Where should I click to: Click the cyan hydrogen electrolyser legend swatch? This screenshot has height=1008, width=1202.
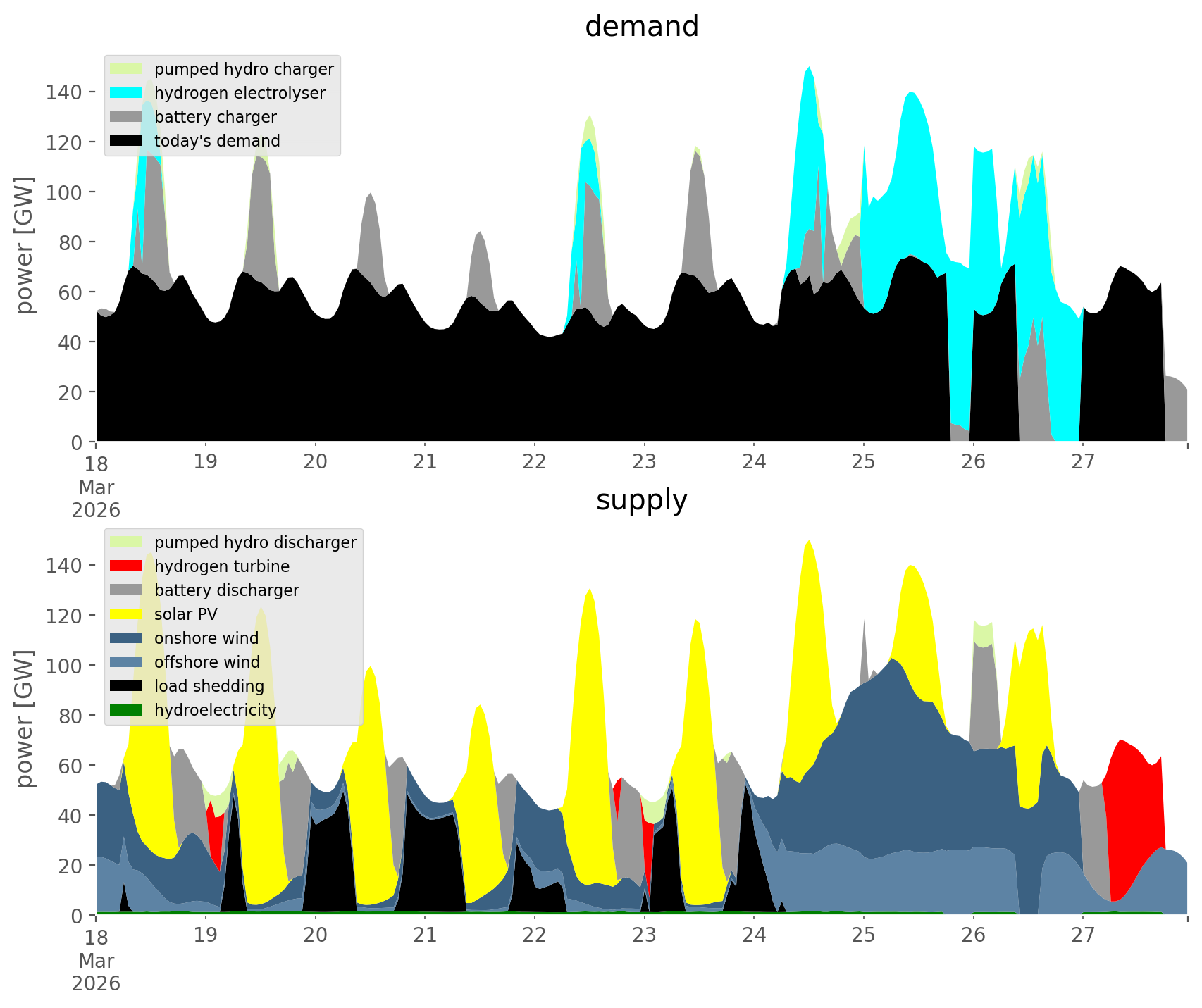click(126, 93)
